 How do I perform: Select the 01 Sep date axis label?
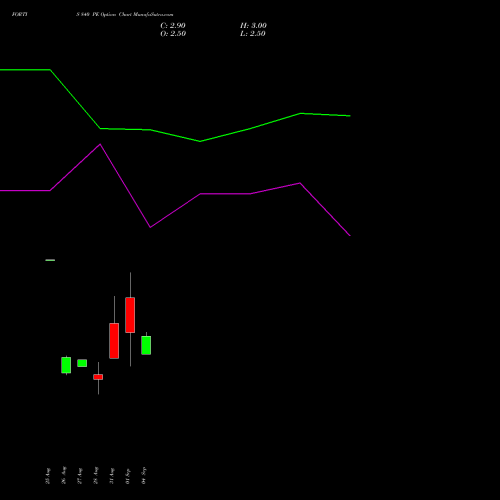click(x=128, y=476)
